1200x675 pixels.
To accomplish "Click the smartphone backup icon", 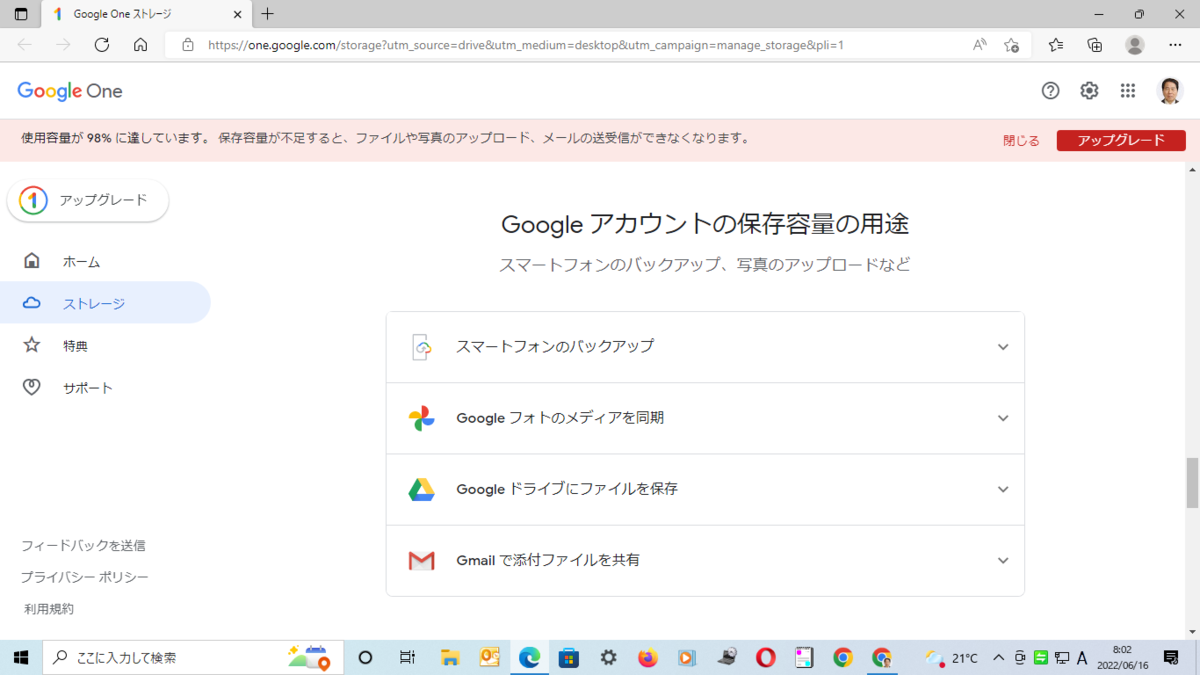I will click(422, 347).
